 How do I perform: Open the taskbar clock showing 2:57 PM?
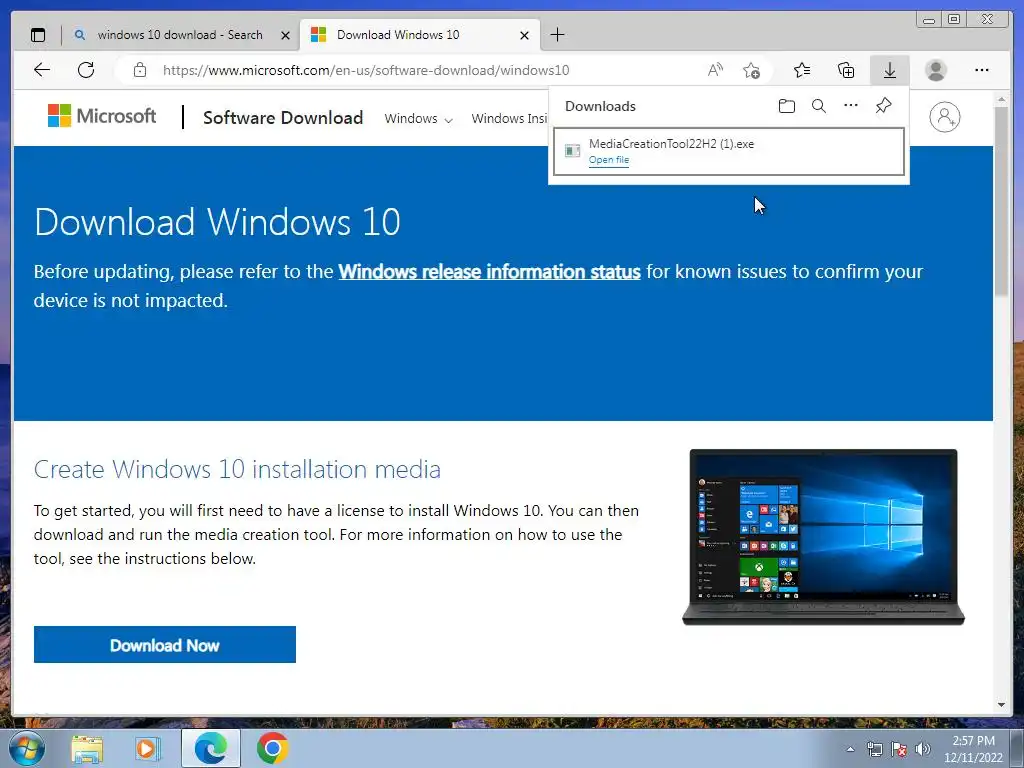coord(973,749)
